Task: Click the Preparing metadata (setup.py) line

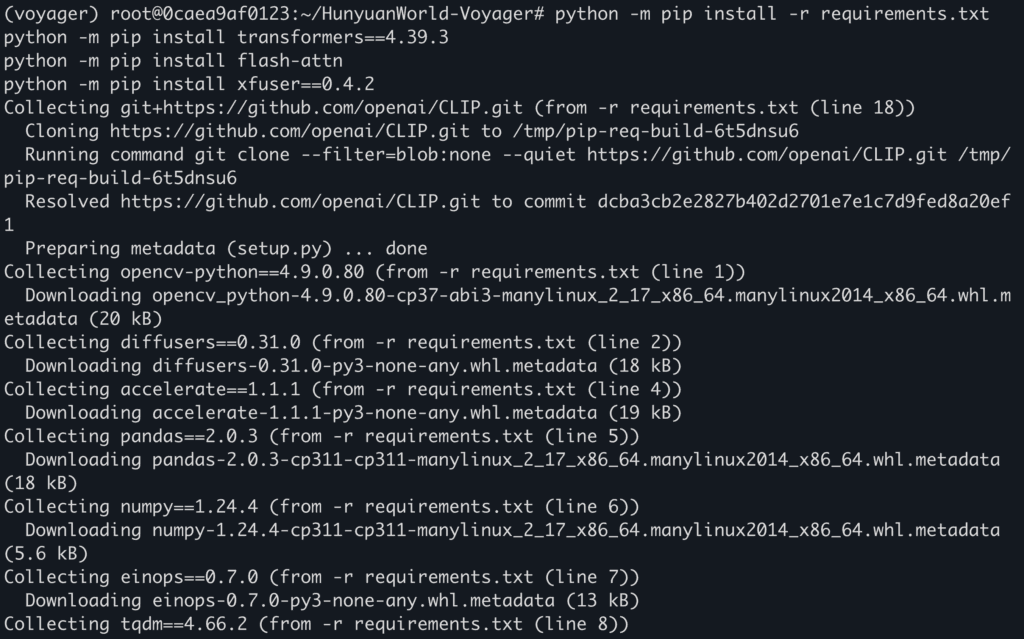Action: click(226, 249)
